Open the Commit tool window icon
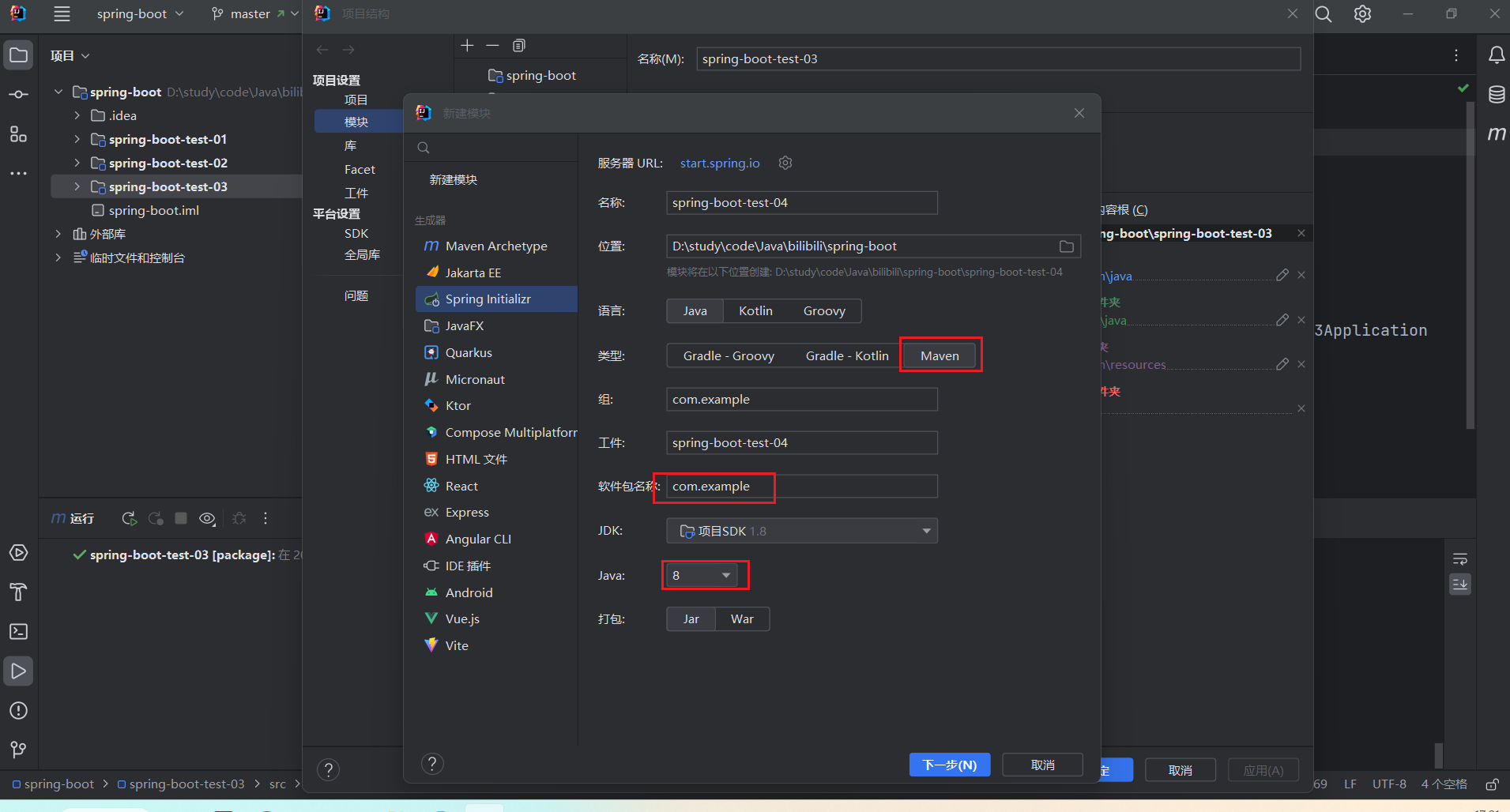Image resolution: width=1510 pixels, height=812 pixels. [x=18, y=95]
